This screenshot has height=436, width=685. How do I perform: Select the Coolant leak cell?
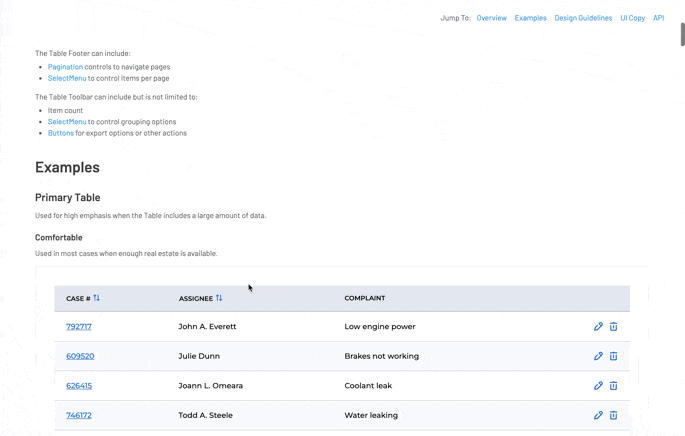coord(368,386)
